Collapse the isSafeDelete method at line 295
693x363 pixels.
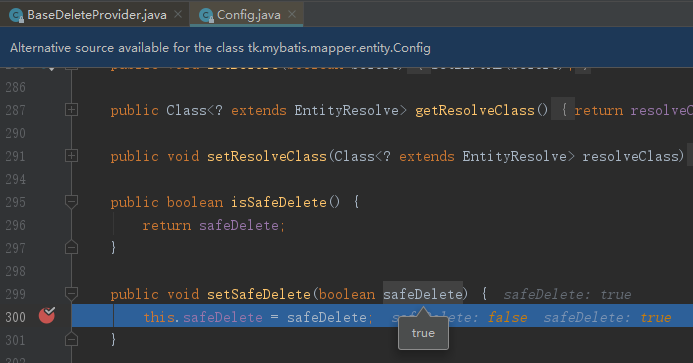coord(71,202)
